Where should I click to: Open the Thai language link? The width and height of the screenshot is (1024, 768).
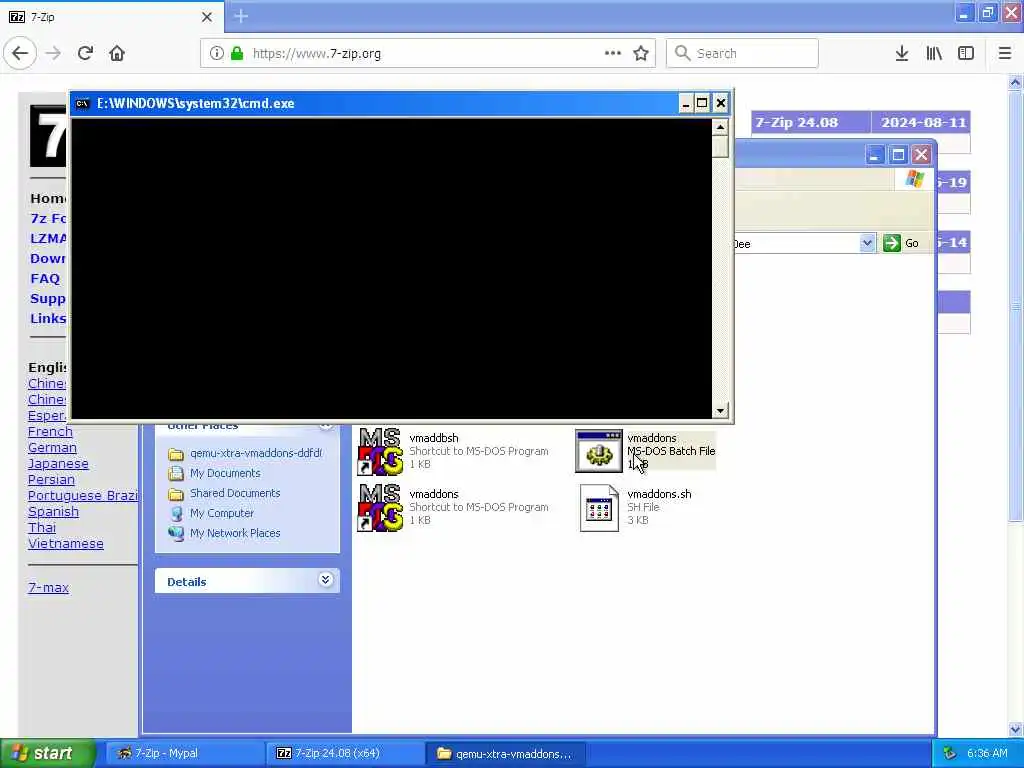coord(42,528)
